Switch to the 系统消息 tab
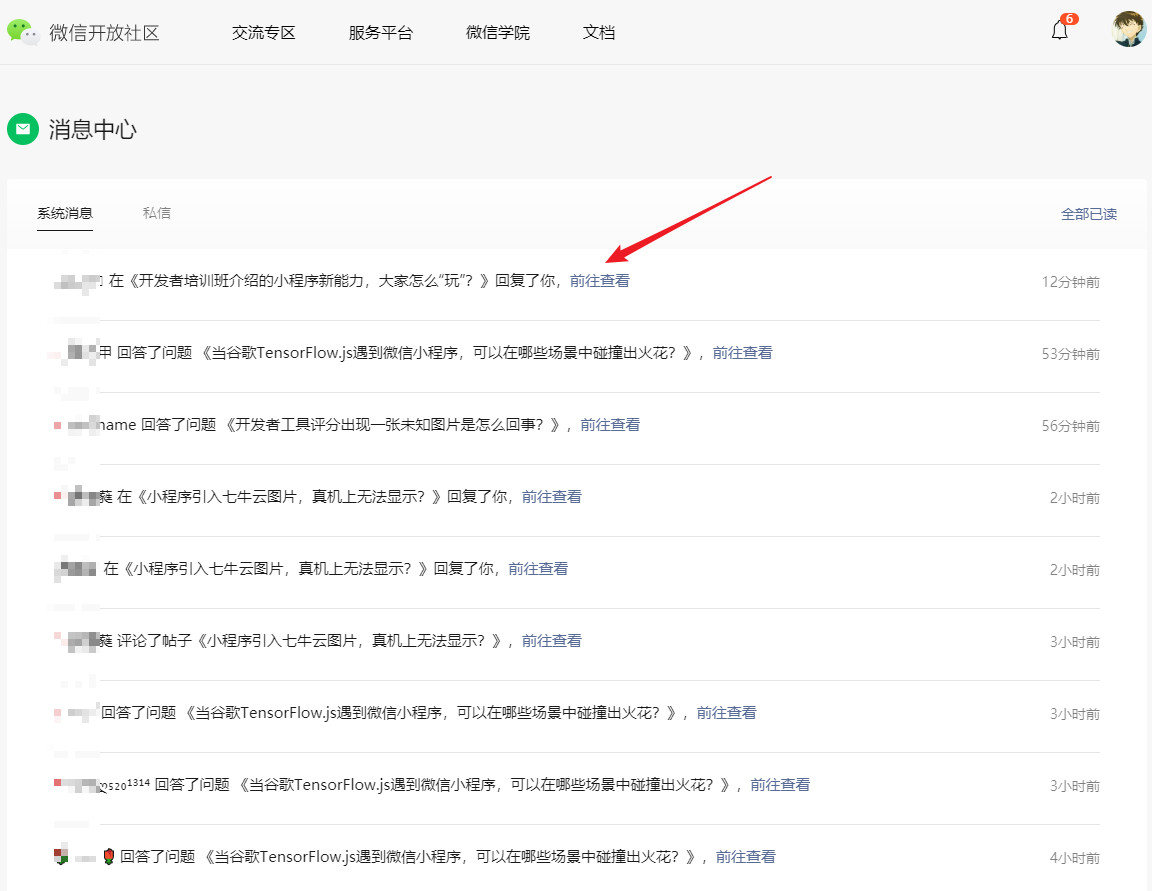The image size is (1152, 891). point(65,213)
